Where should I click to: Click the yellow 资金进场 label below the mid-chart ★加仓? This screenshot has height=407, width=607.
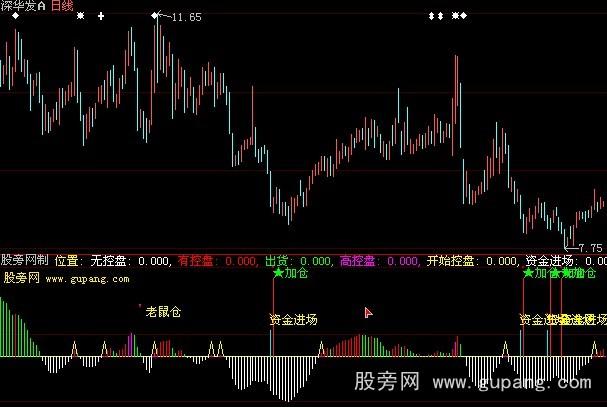(x=293, y=320)
